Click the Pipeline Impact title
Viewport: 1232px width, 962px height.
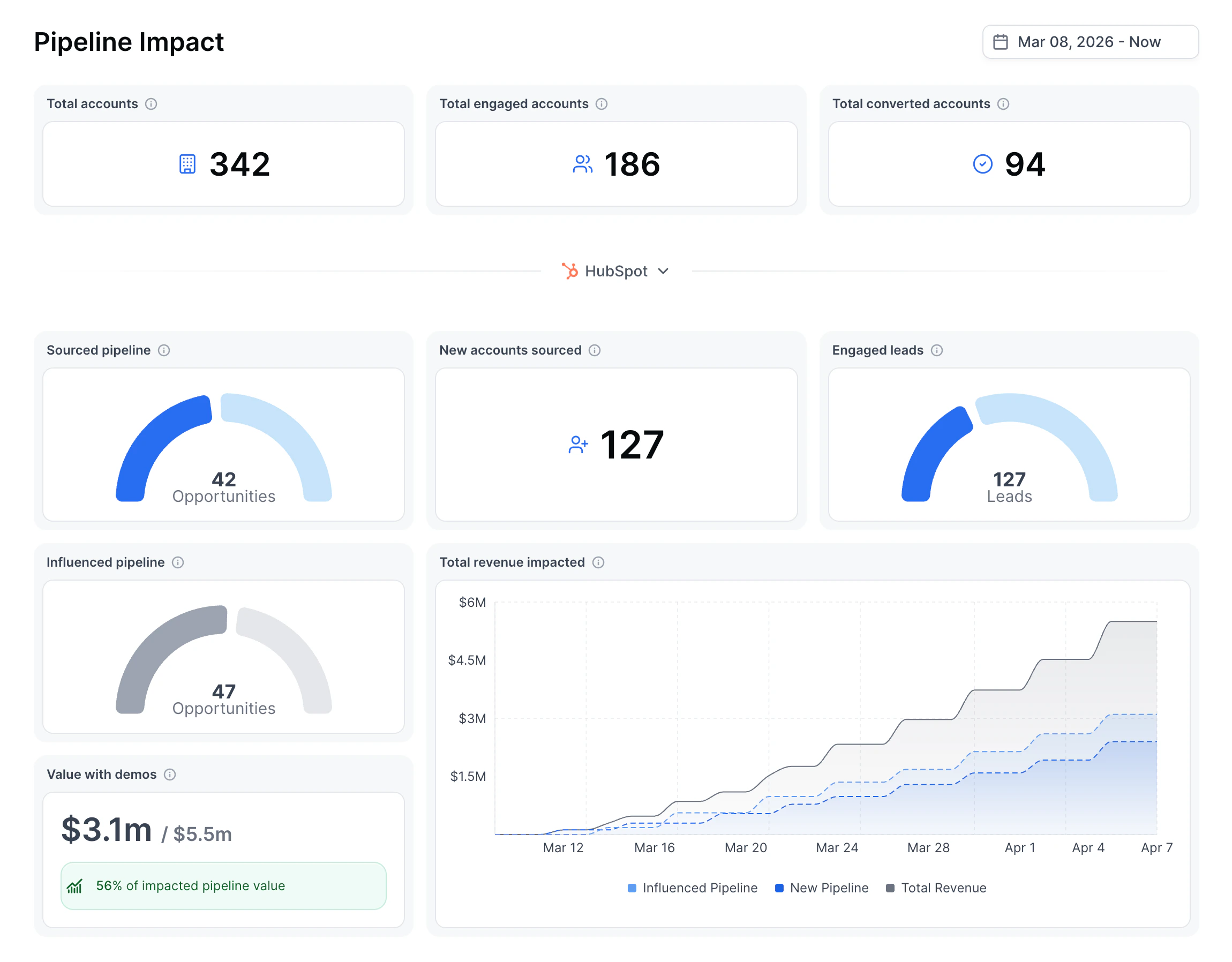(x=129, y=41)
